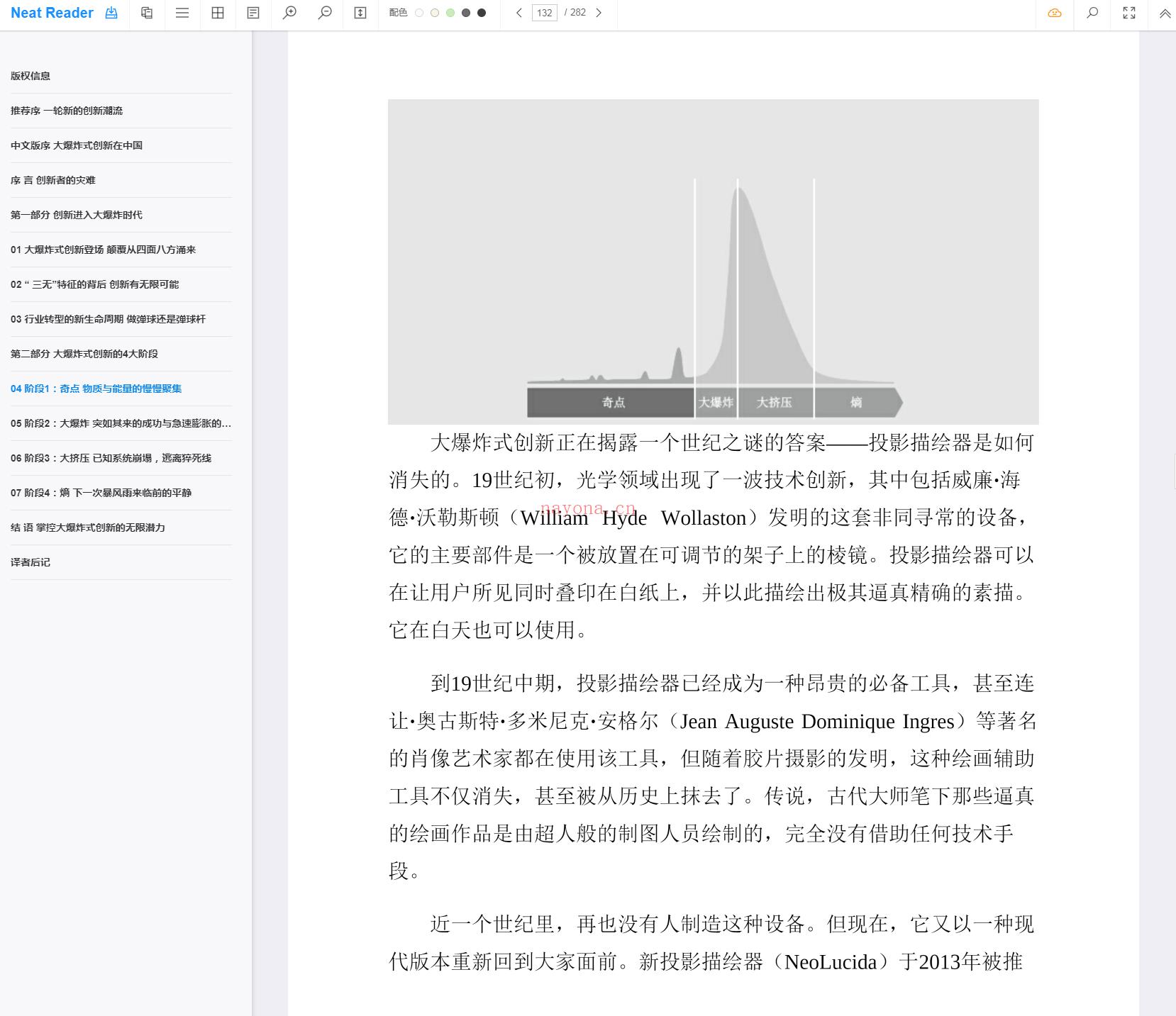This screenshot has width=1176, height=1016.
Task: Open 第二部分 大爆炸式创新的4大阶段
Action: [121, 354]
